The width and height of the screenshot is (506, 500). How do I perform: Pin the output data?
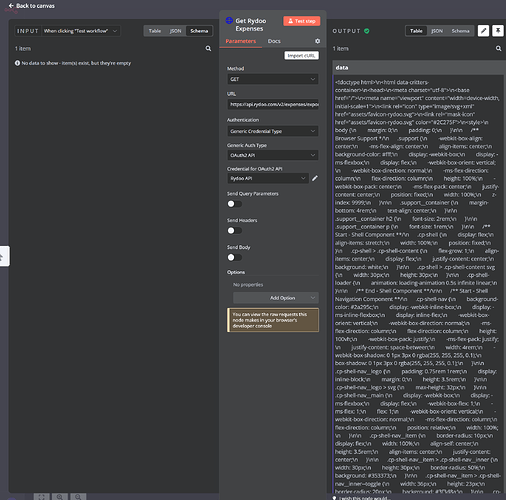click(x=498, y=31)
